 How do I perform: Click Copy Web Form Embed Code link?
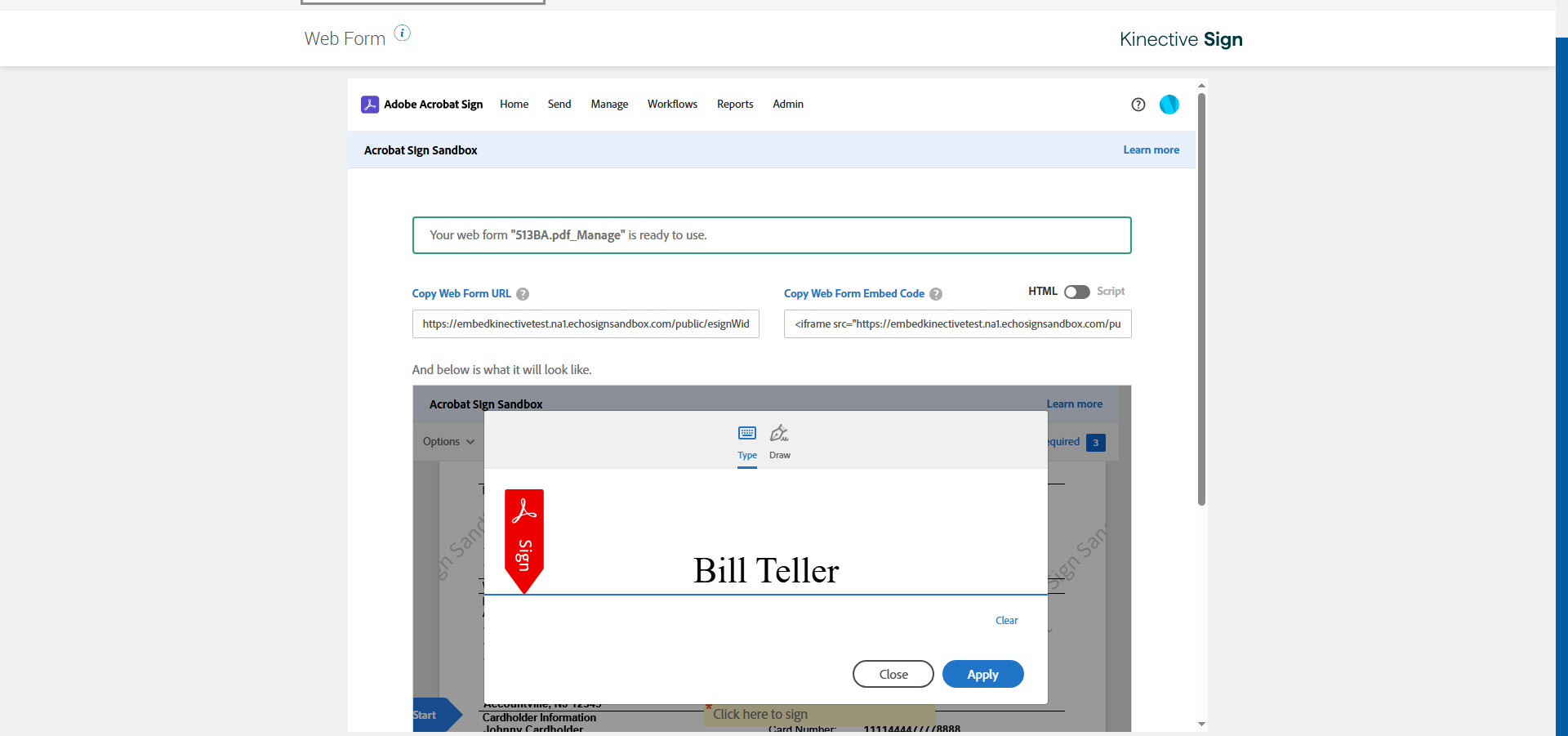tap(854, 294)
